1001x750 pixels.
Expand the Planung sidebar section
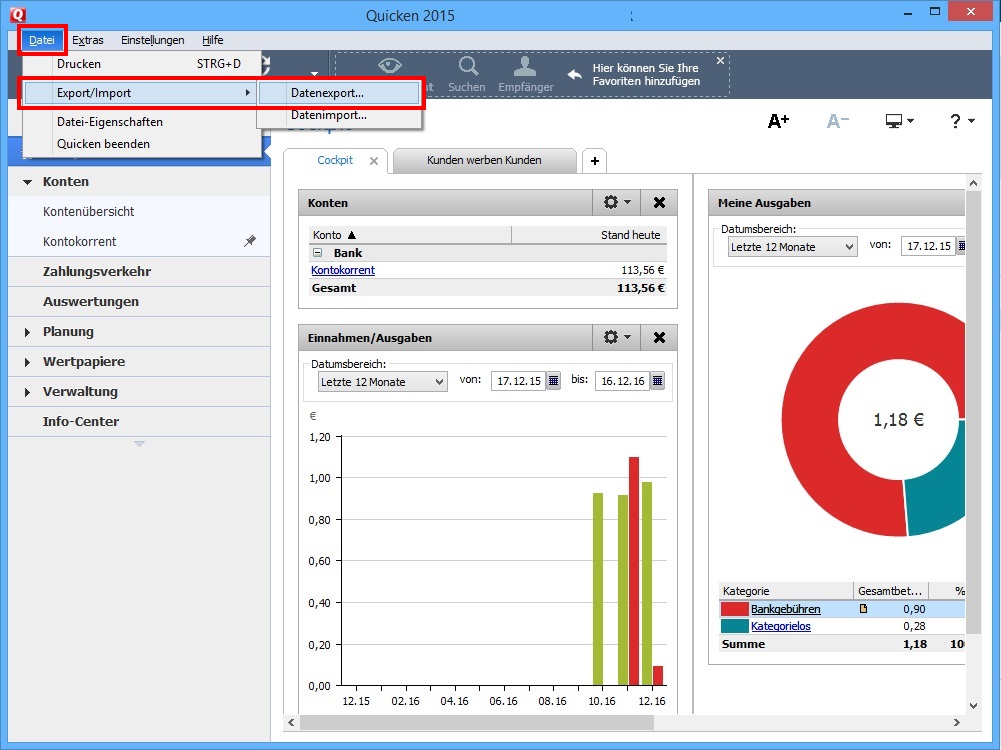27,332
